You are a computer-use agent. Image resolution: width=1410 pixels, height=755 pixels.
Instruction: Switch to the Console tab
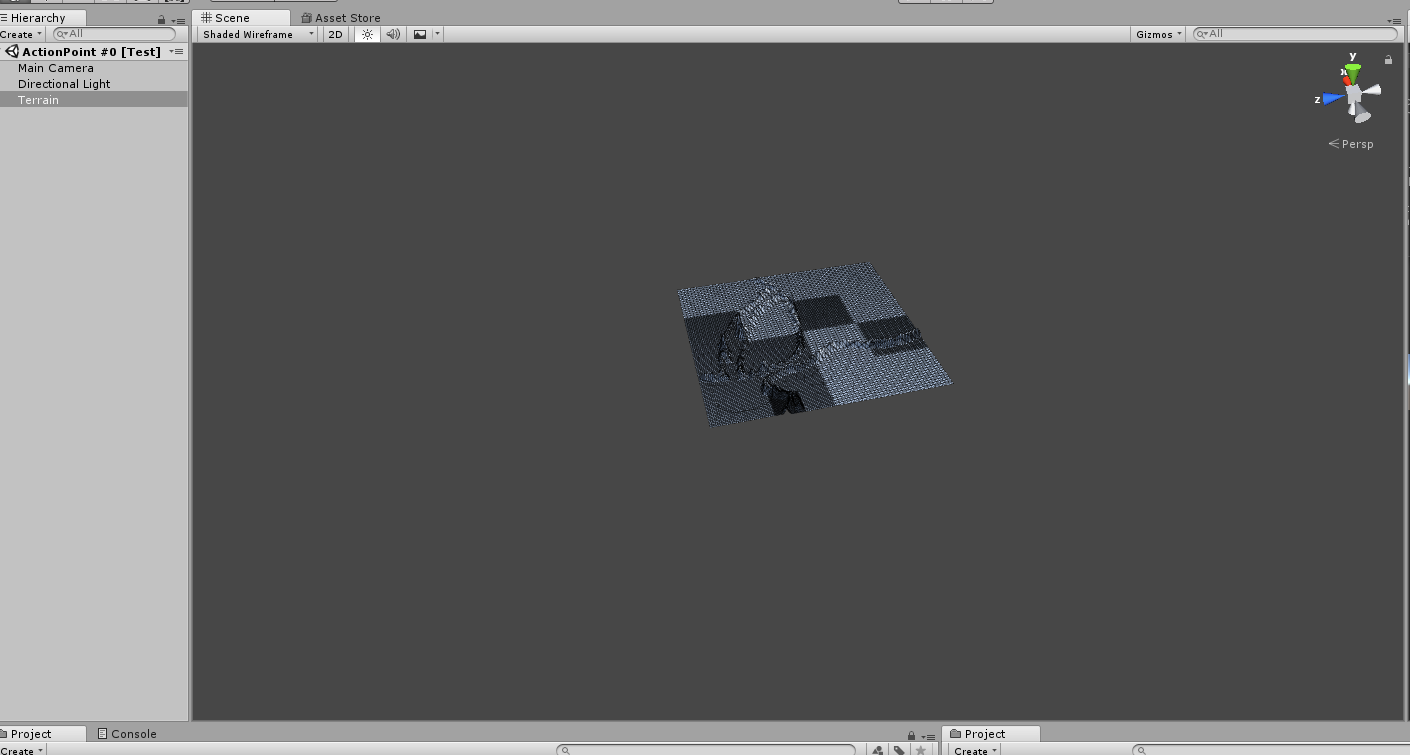(127, 734)
